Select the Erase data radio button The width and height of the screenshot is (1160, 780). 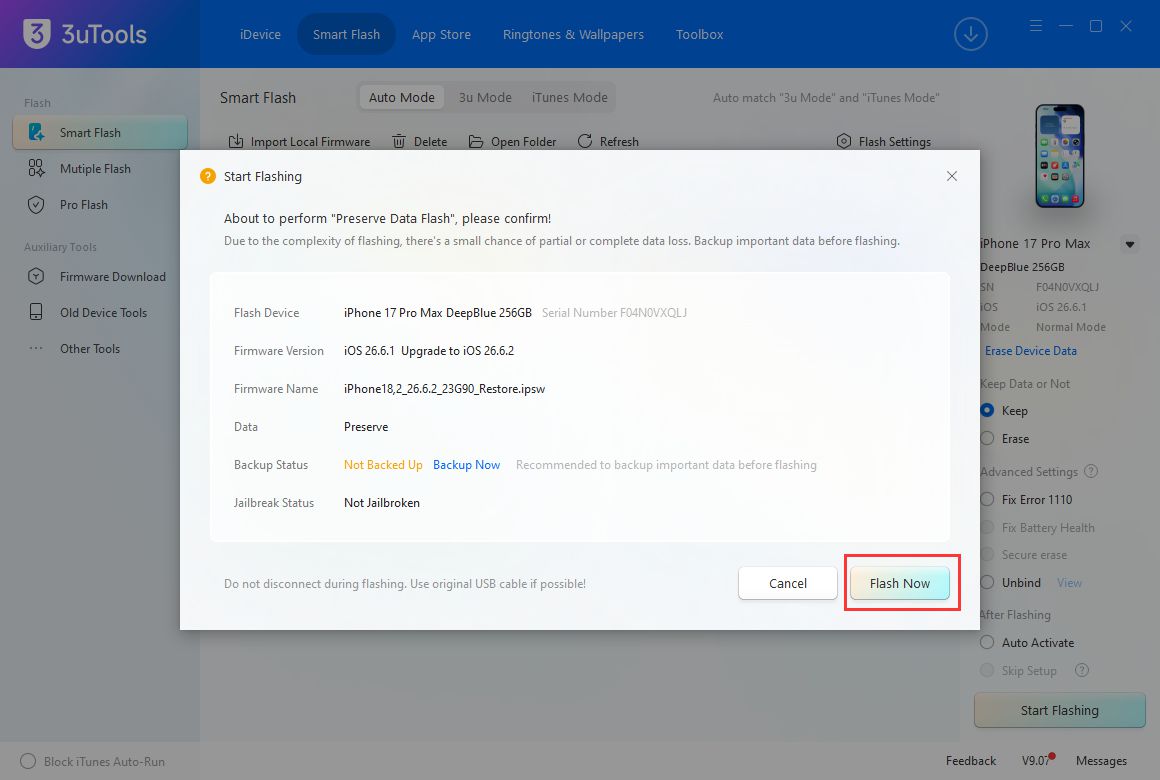pos(987,438)
